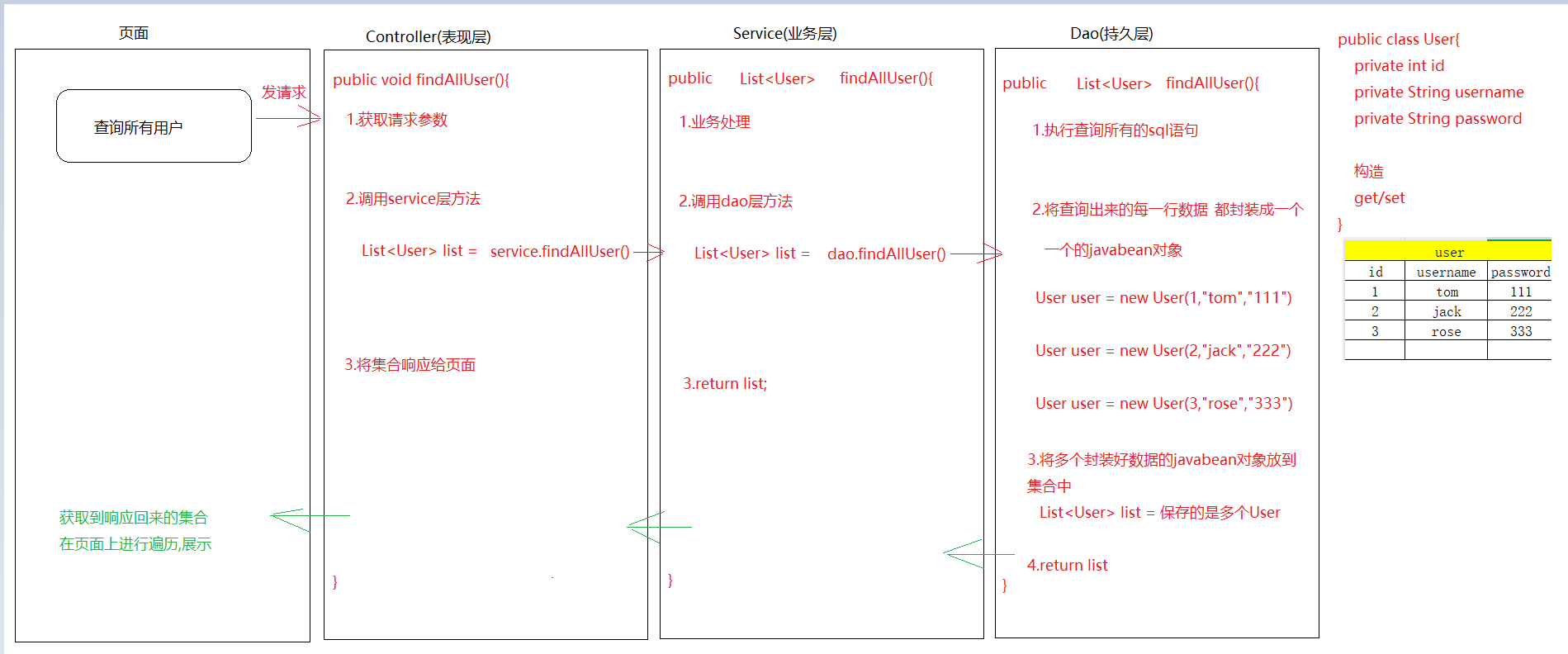Select the username column header cell
Viewport: 1568px width, 654px height.
point(1446,272)
